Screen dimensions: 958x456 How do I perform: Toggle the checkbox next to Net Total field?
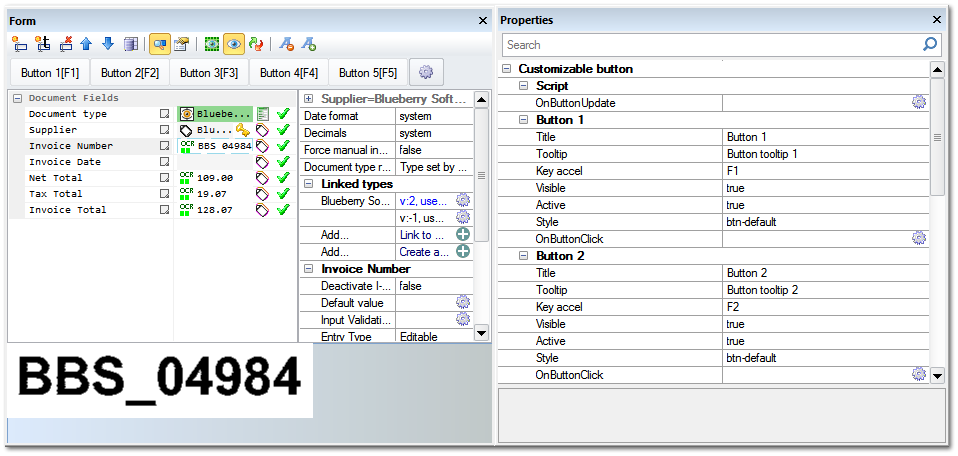[x=165, y=178]
